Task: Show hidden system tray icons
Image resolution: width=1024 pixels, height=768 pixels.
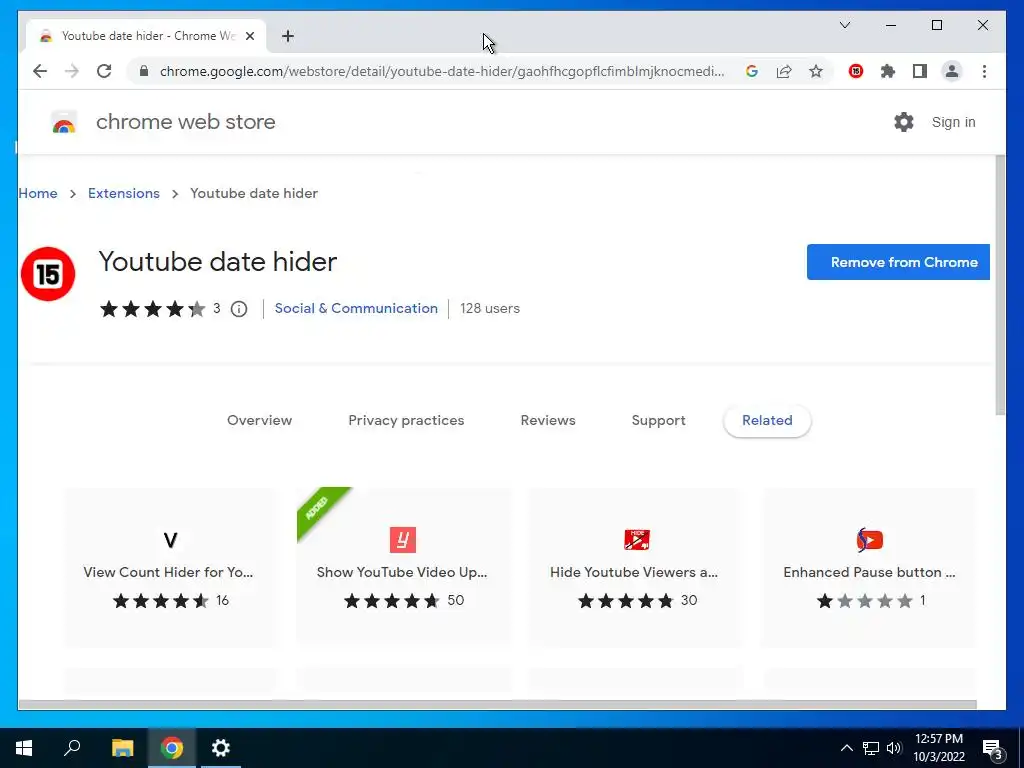Action: (x=846, y=748)
